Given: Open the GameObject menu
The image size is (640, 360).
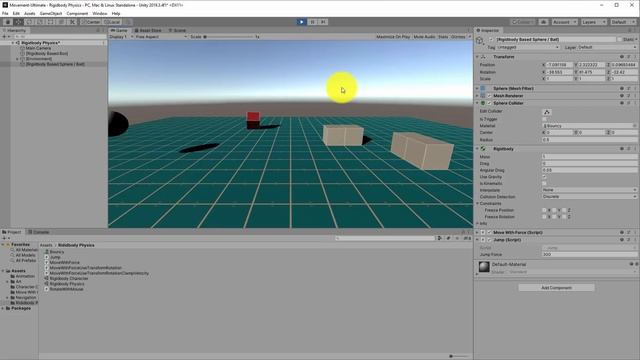Looking at the screenshot, I should tap(51, 13).
